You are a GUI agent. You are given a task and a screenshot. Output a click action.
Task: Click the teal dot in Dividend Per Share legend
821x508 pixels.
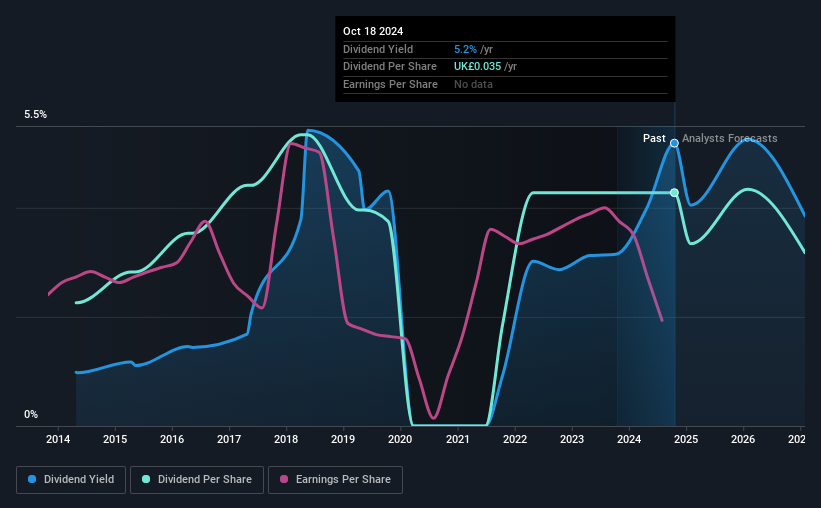[146, 479]
